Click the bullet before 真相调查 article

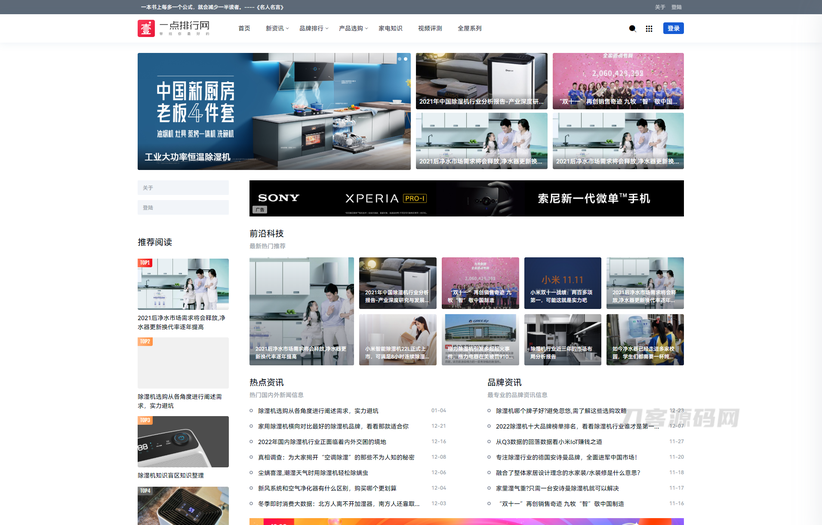coord(252,457)
